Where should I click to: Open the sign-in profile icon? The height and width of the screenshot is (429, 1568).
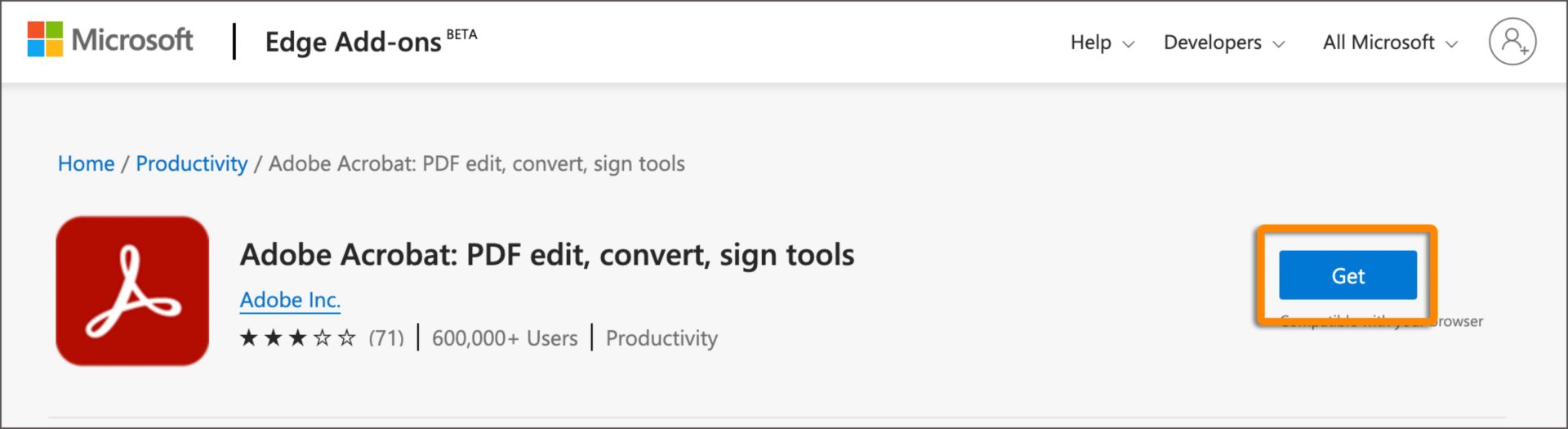(1512, 42)
